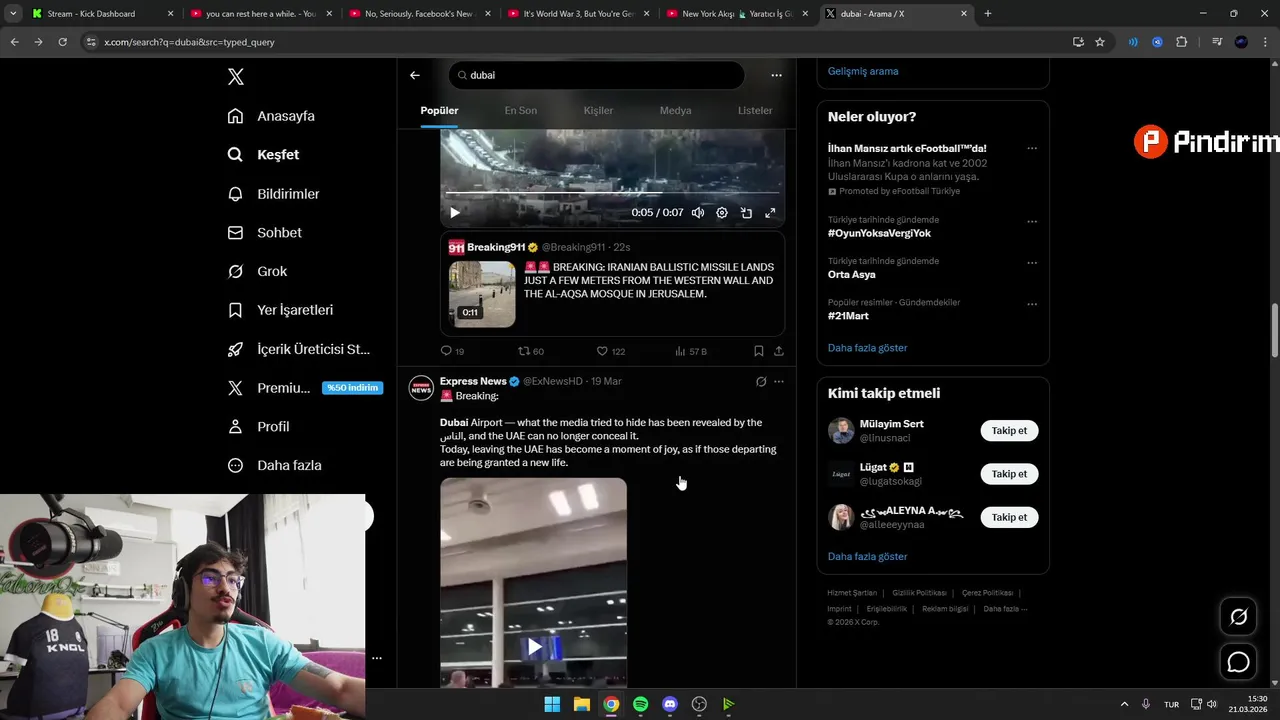Open Bildirimler in the sidebar
This screenshot has height=720, width=1280.
(x=273, y=194)
